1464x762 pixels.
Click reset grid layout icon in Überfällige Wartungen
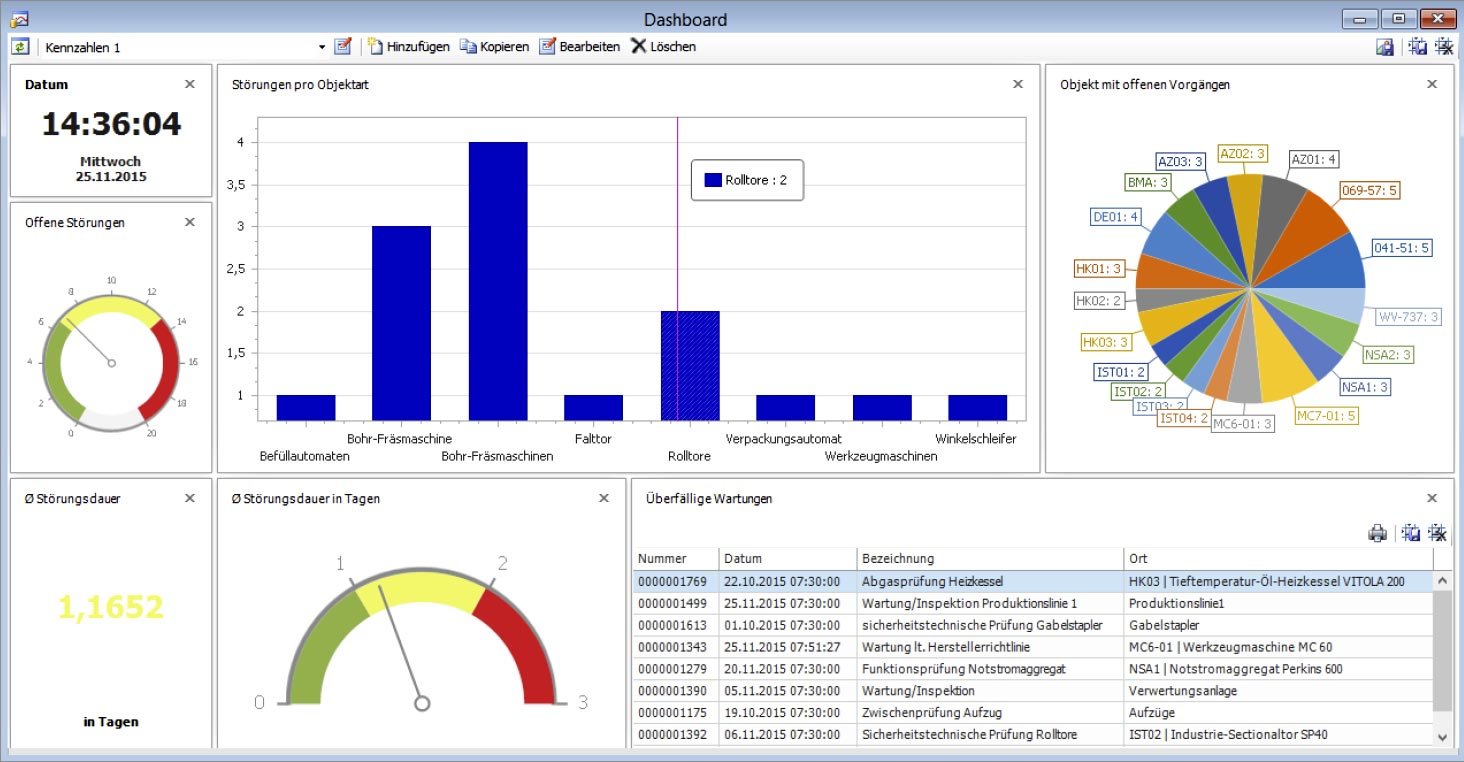coord(1438,533)
